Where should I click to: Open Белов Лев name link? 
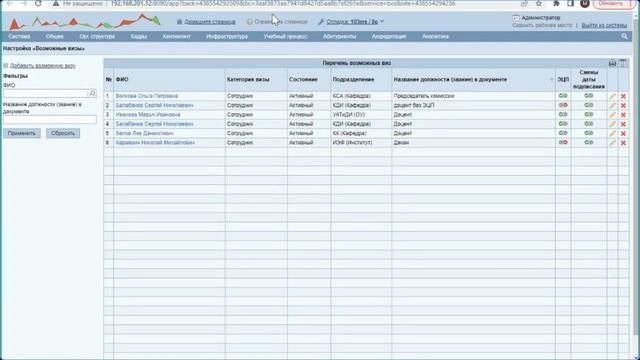[x=144, y=133]
